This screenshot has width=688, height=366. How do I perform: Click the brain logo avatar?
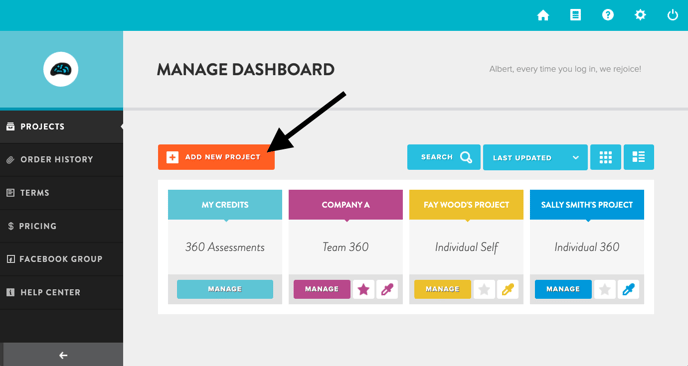[x=61, y=69]
